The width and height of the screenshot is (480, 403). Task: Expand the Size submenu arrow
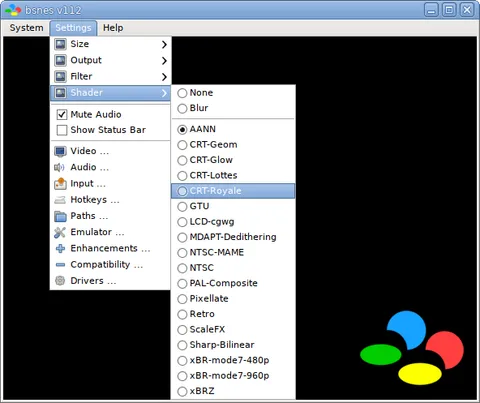(164, 44)
